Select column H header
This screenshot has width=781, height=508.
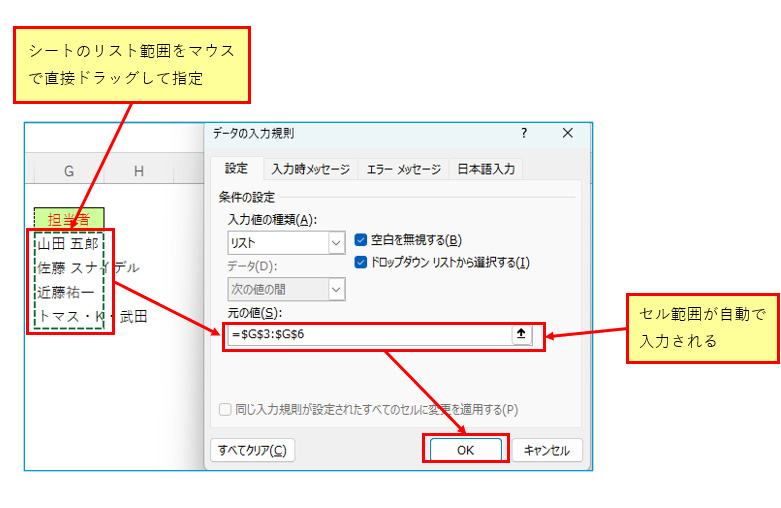(x=139, y=172)
